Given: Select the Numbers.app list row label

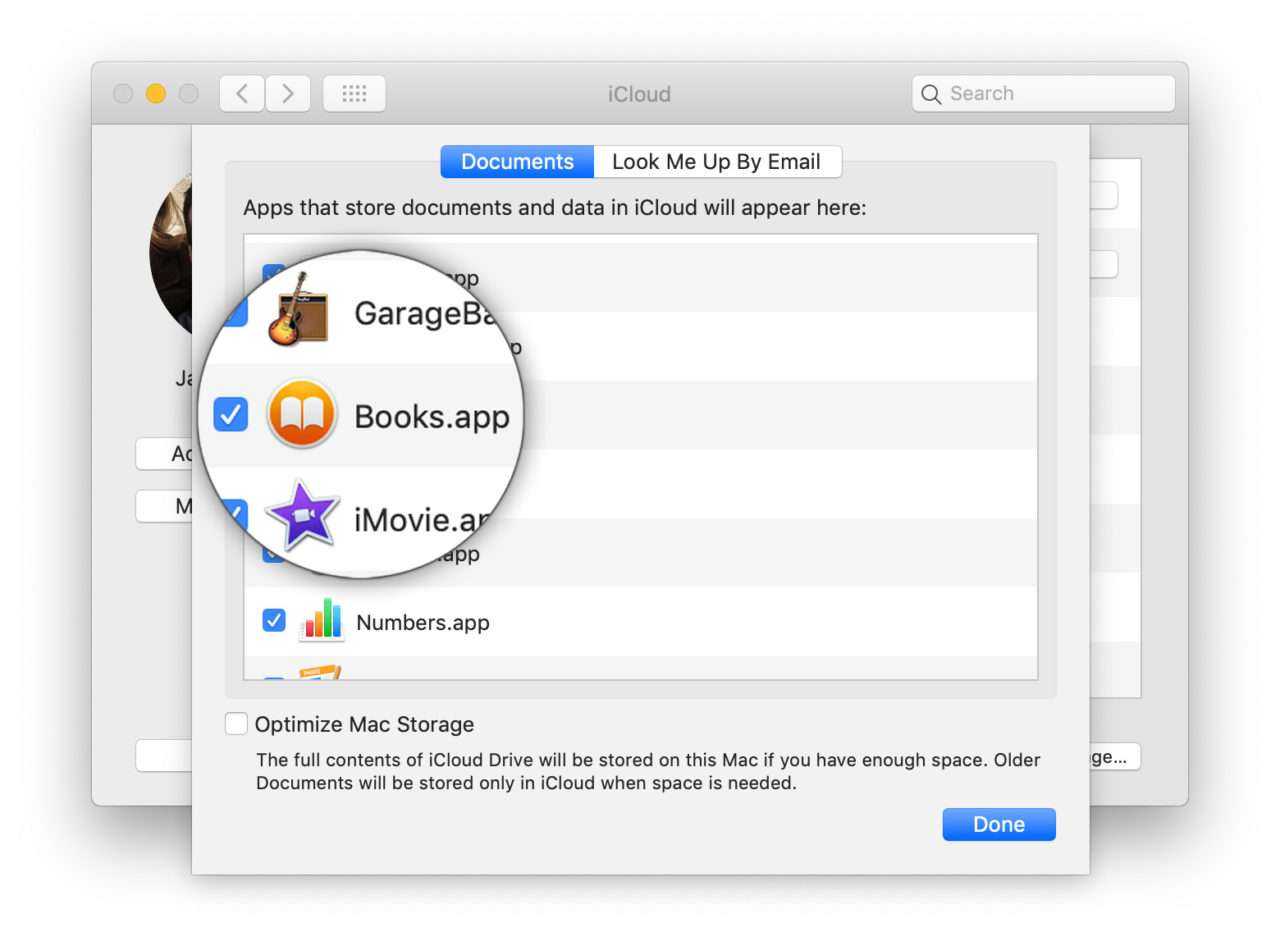Looking at the screenshot, I should click(x=423, y=623).
